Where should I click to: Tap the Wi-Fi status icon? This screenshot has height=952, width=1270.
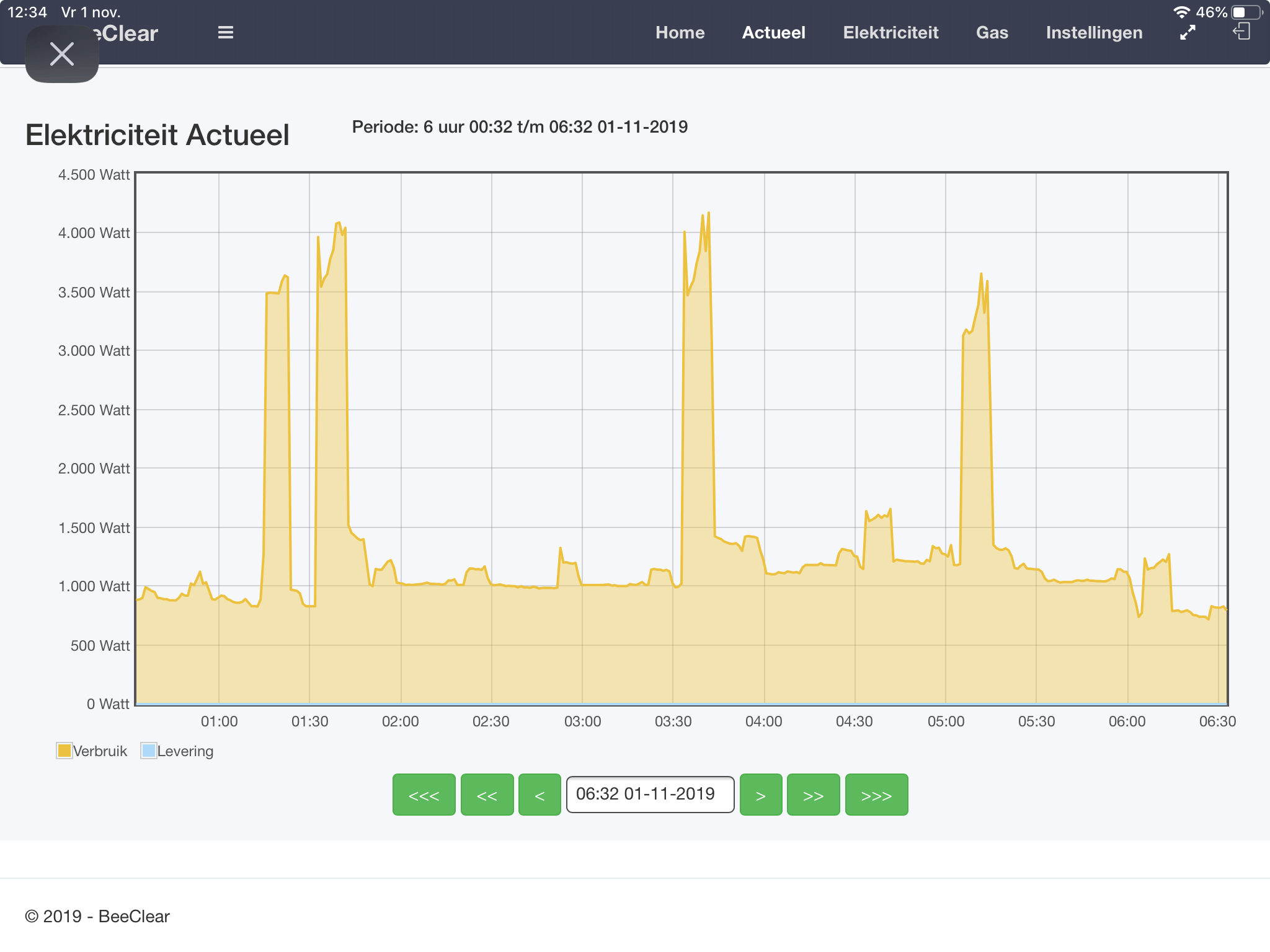point(1181,12)
